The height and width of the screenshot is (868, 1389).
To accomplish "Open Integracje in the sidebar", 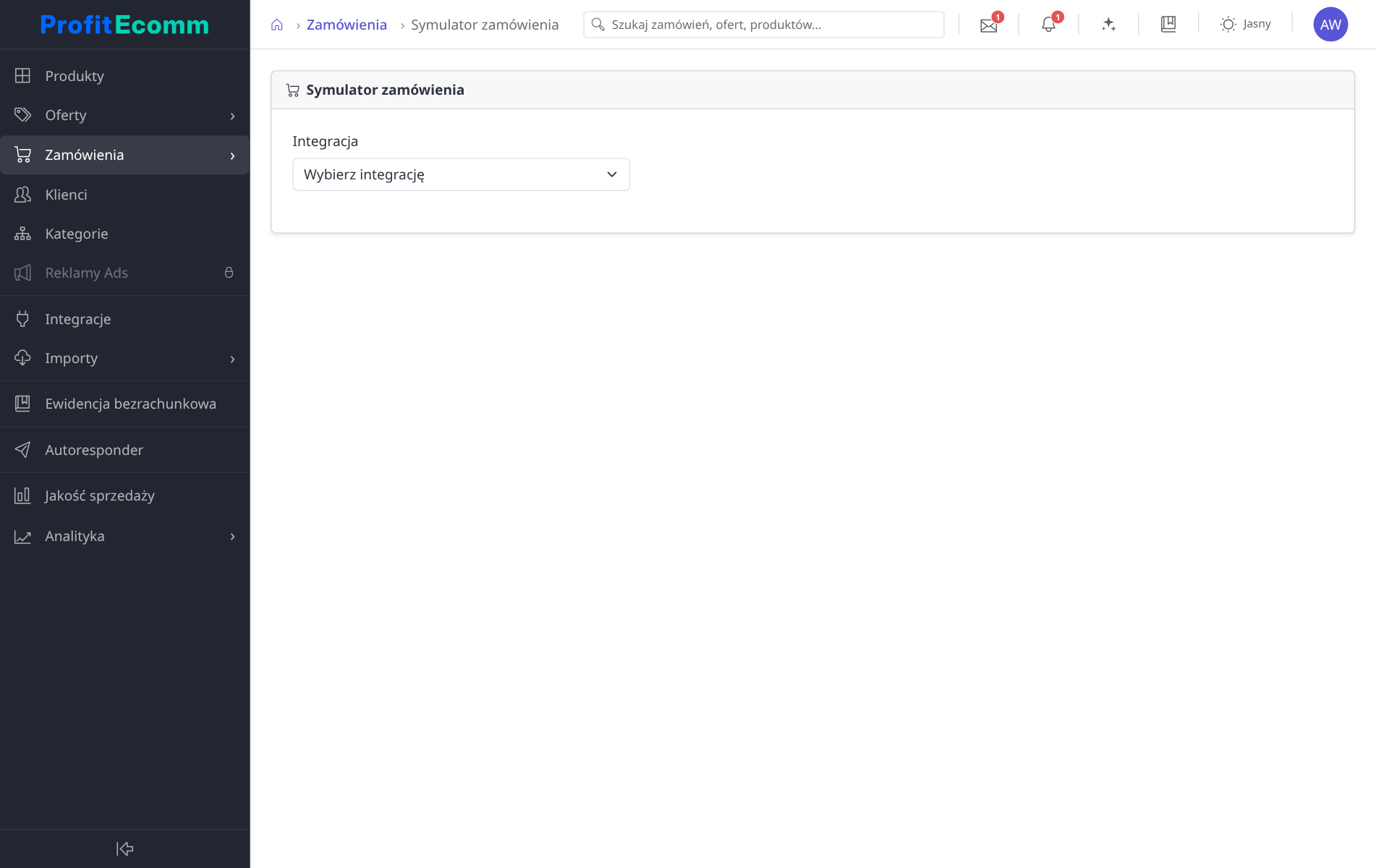I will pyautogui.click(x=124, y=319).
